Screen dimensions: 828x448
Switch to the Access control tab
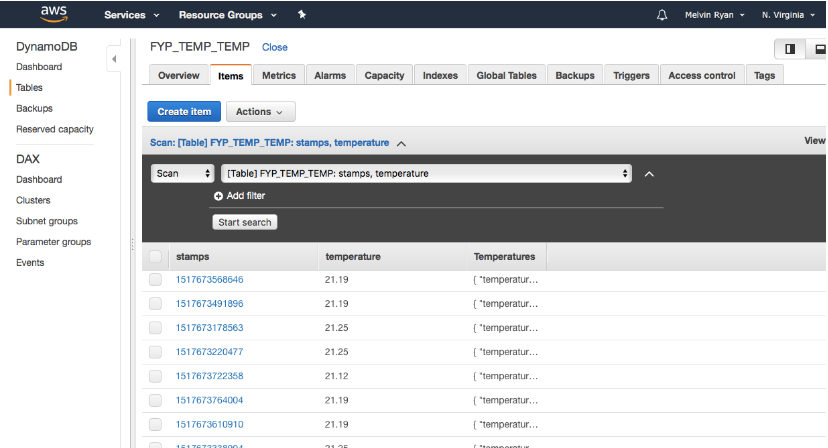[702, 76]
